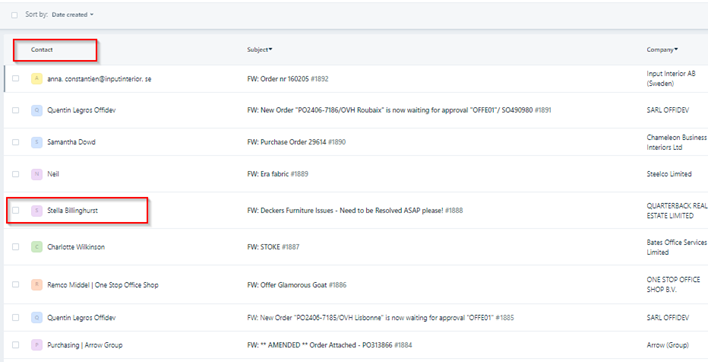This screenshot has width=708, height=362.
Task: Toggle the select-all checkbox beside Sort by
Action: [x=14, y=15]
